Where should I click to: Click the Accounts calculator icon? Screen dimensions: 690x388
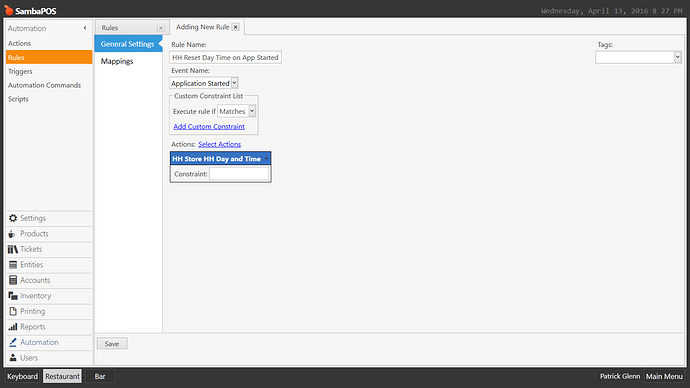click(13, 280)
